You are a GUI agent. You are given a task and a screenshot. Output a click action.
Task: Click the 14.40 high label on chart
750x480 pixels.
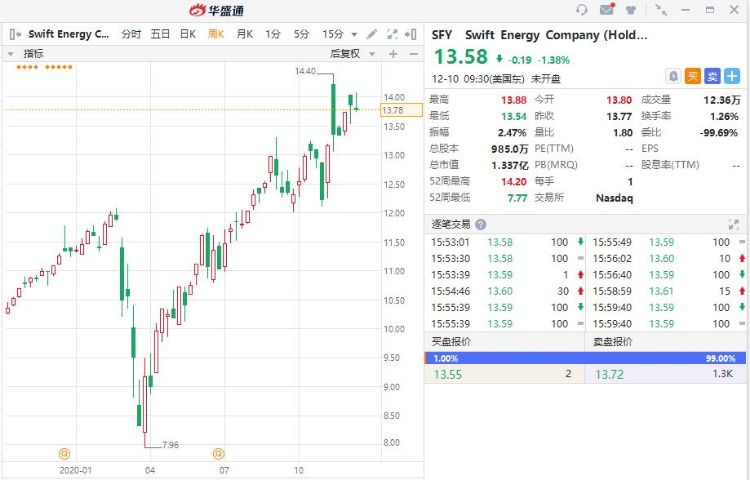click(x=306, y=71)
